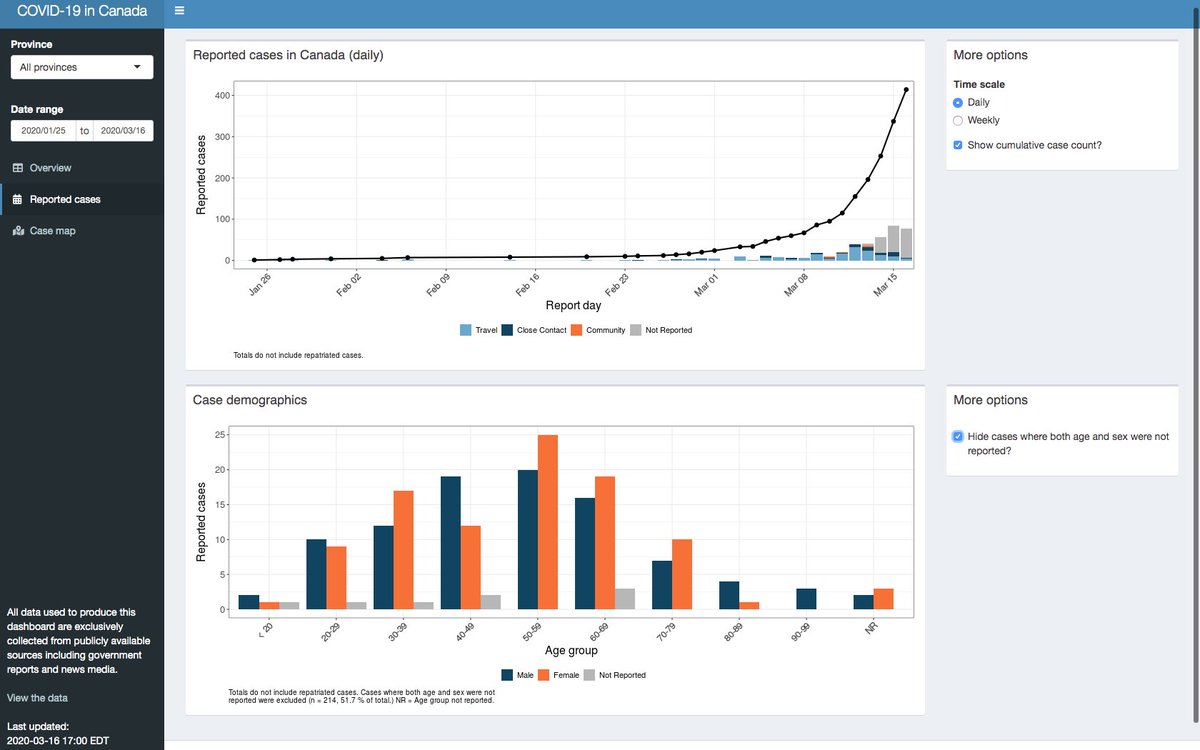The width and height of the screenshot is (1200, 750).
Task: Open the Overview menu item
Action: click(x=82, y=168)
